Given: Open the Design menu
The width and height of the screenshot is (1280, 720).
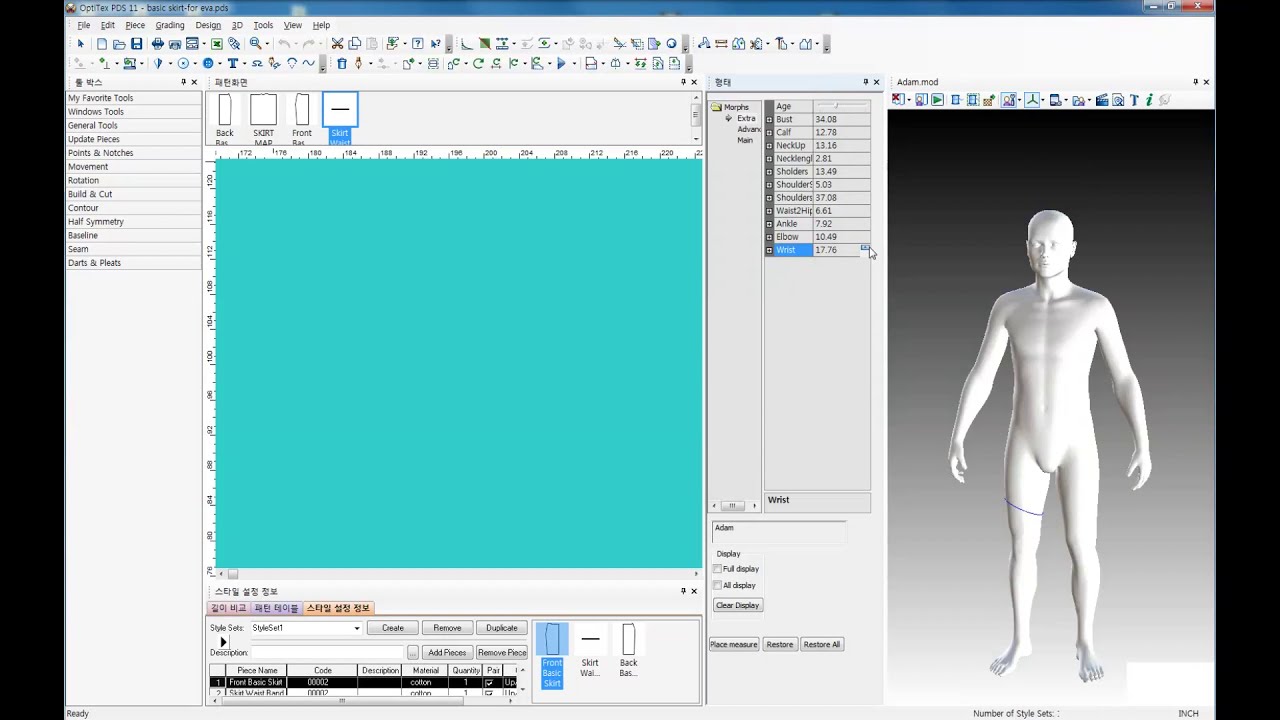Looking at the screenshot, I should tap(208, 25).
